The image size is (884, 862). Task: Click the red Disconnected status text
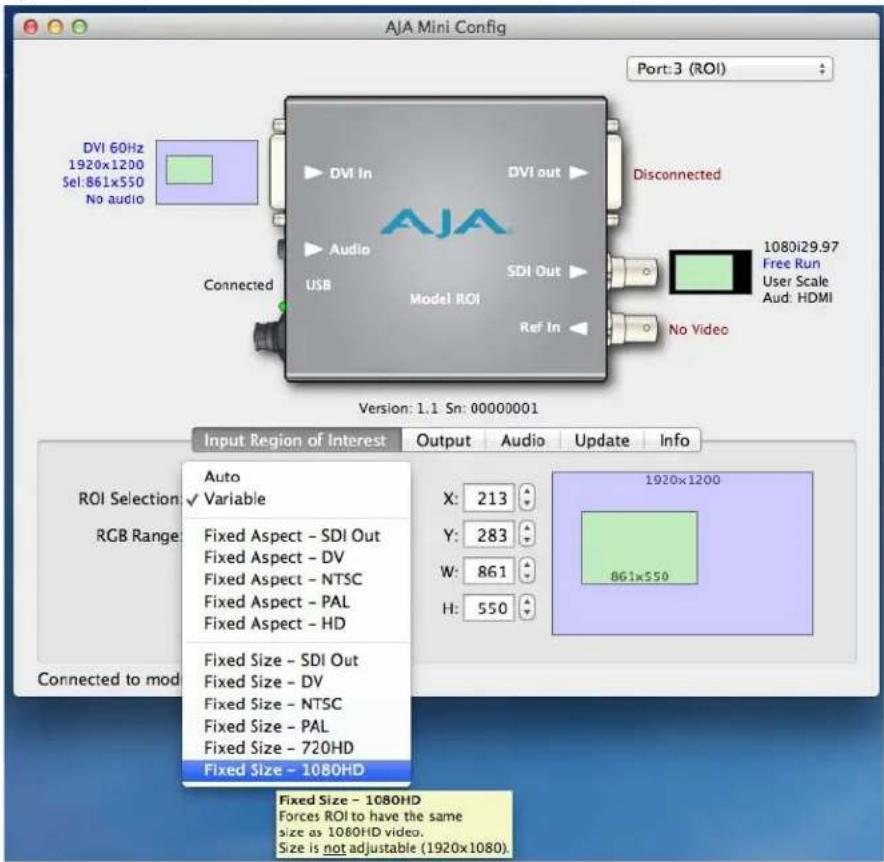677,174
